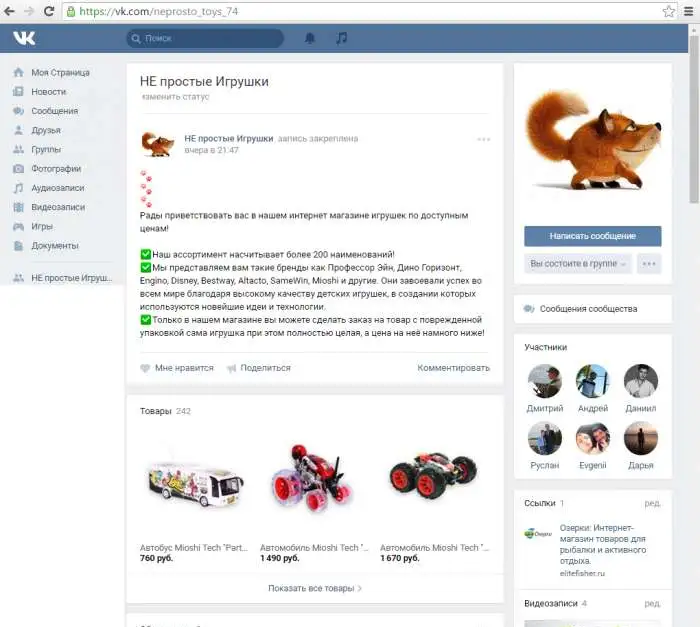
Task: Open member Дарья's avatar
Action: coord(641,438)
